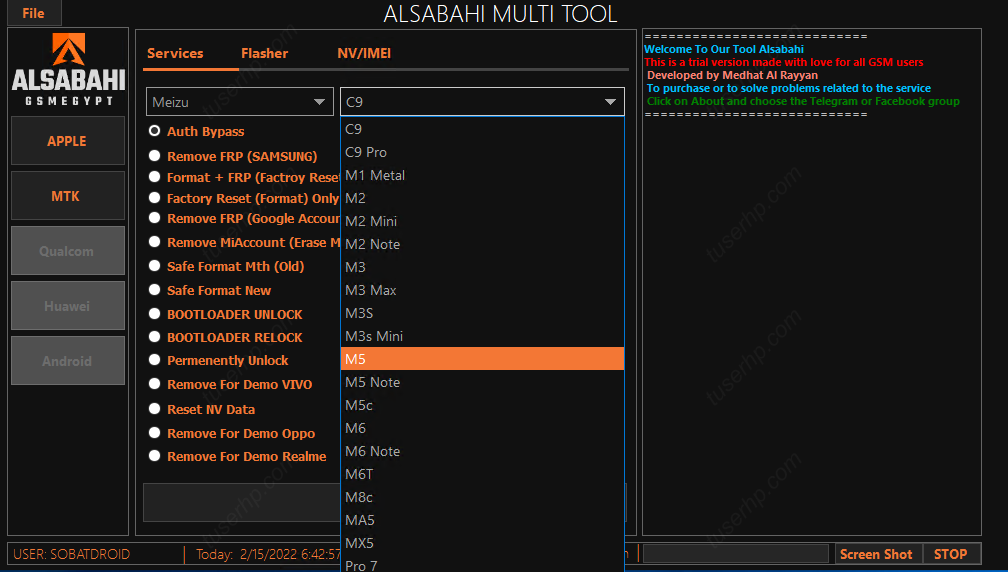Select the Auth Bypass option
The width and height of the screenshot is (1008, 572).
197,131
